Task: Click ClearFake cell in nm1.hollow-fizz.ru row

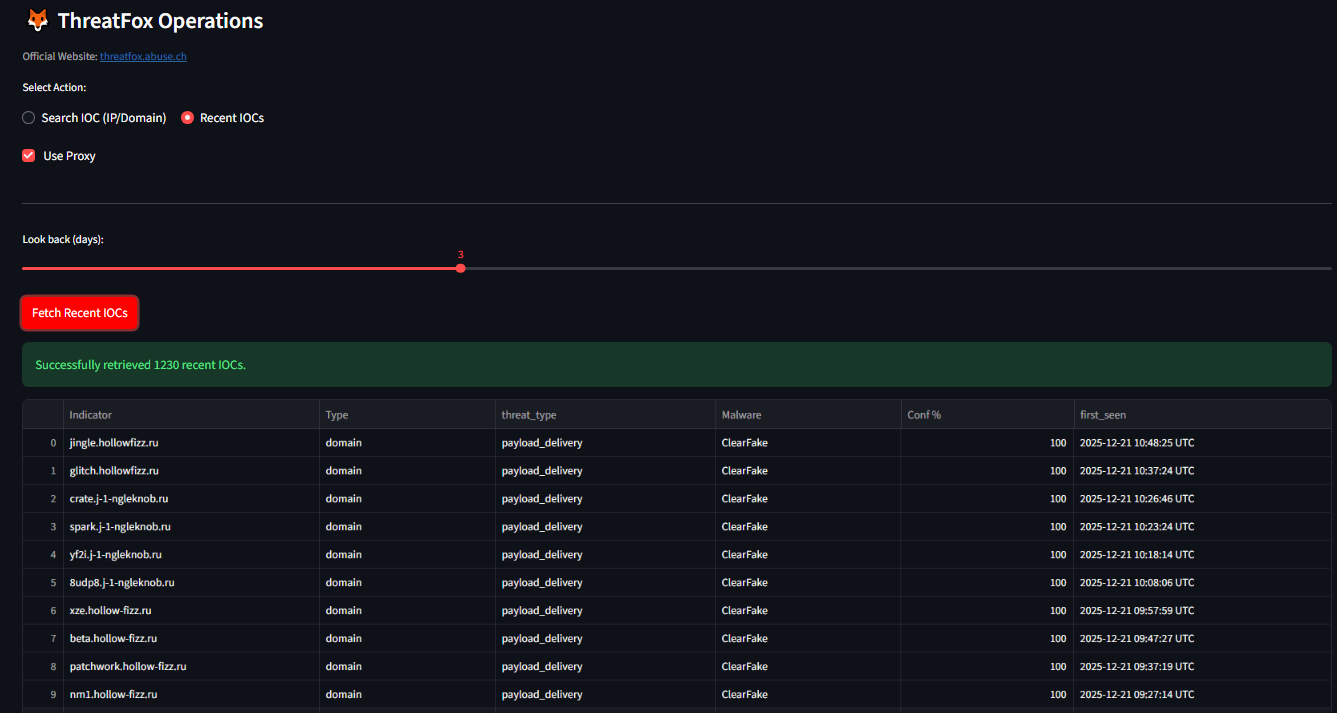Action: click(808, 695)
